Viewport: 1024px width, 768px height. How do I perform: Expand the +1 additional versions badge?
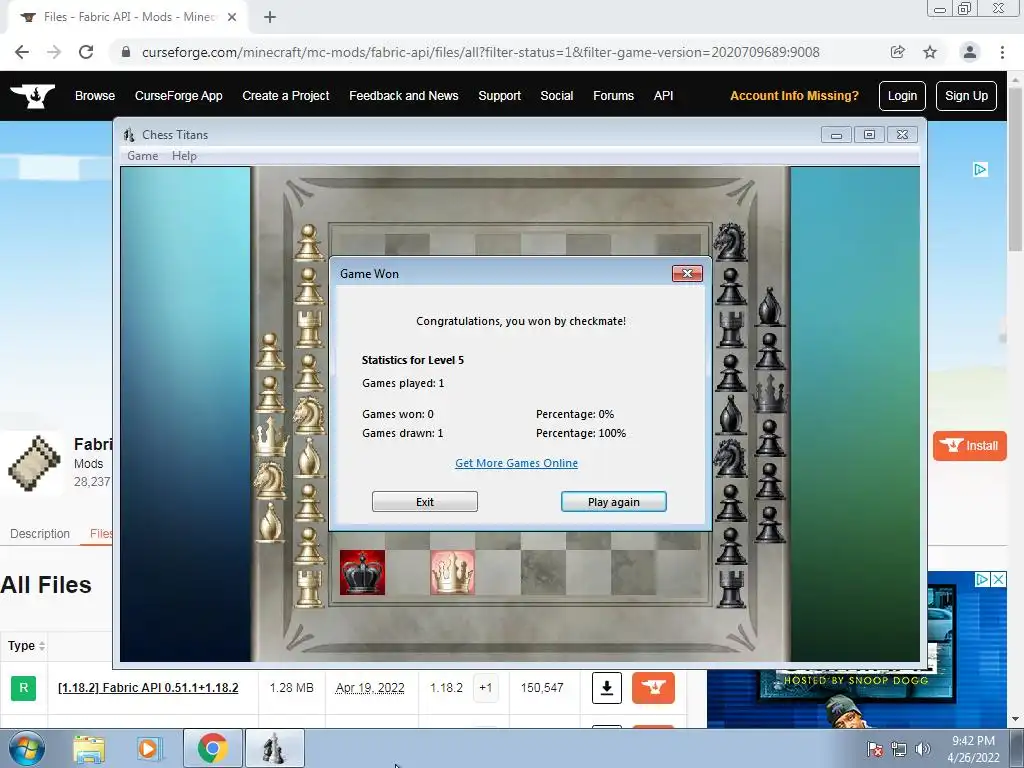pos(485,688)
